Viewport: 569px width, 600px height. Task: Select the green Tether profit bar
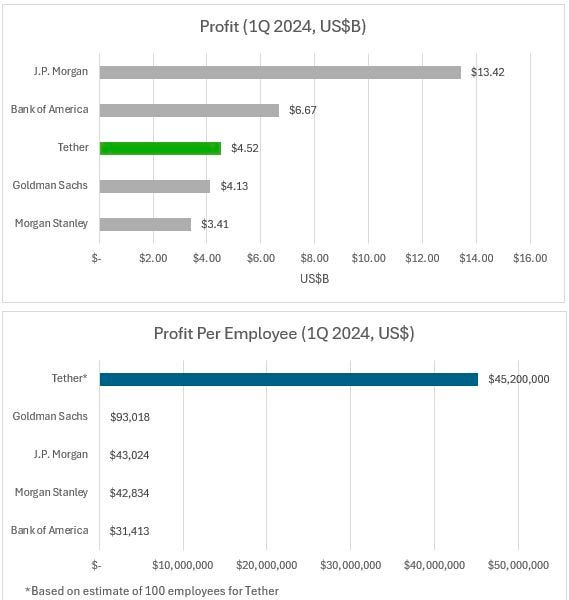click(160, 148)
